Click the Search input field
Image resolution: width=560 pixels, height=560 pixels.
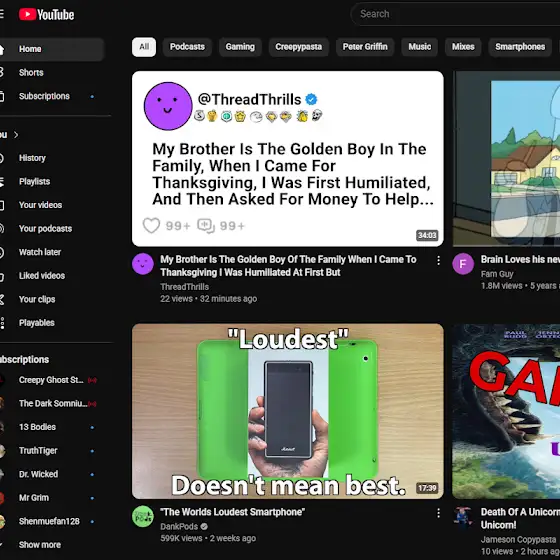point(455,14)
